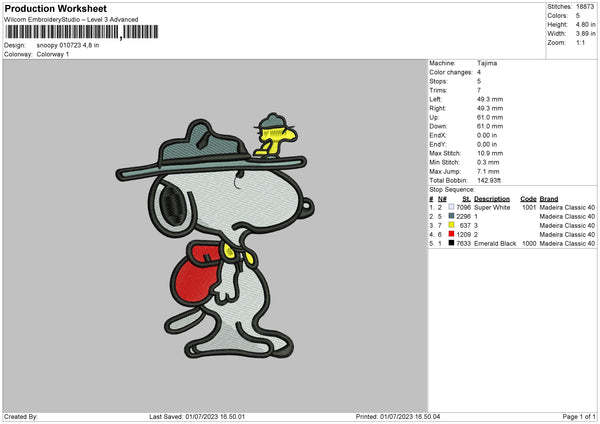
Task: Click the teal swatch in row 2
Action: (x=451, y=216)
